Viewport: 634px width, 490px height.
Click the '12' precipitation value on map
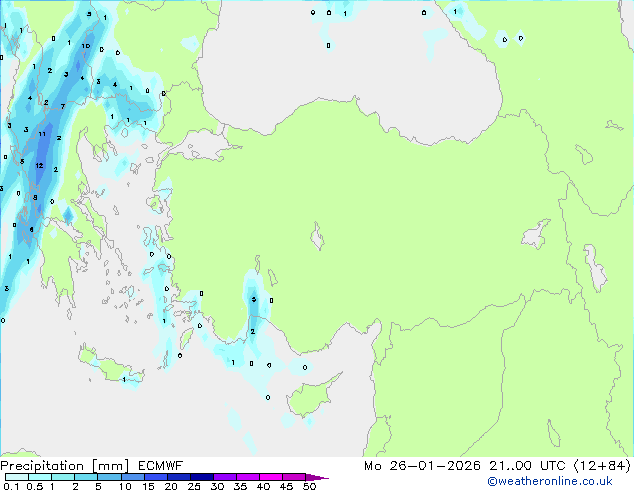tap(39, 165)
